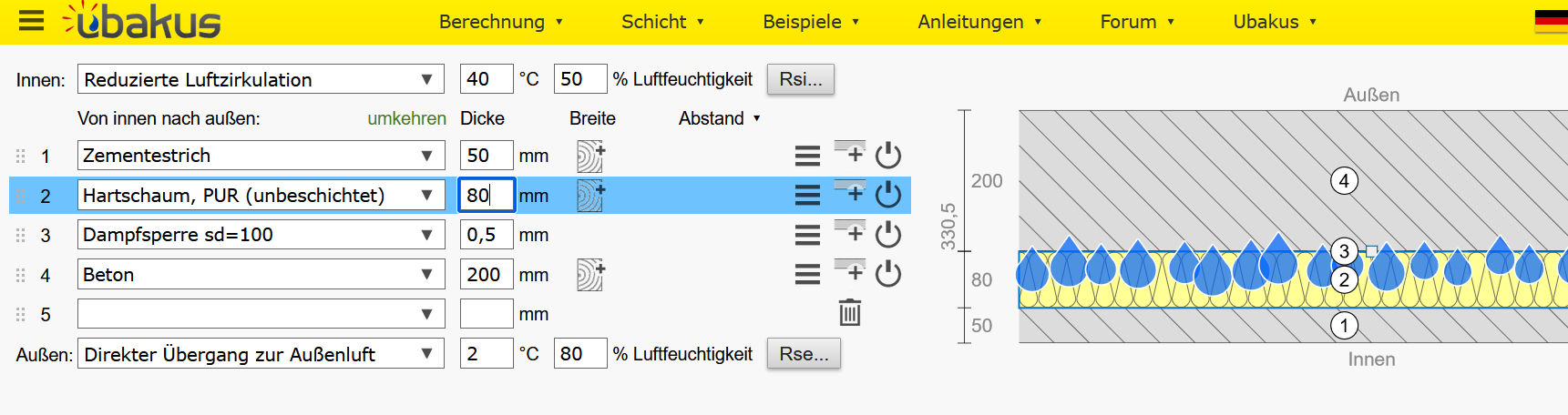1568x415 pixels.
Task: Open the Berechnung menu
Action: click(500, 22)
